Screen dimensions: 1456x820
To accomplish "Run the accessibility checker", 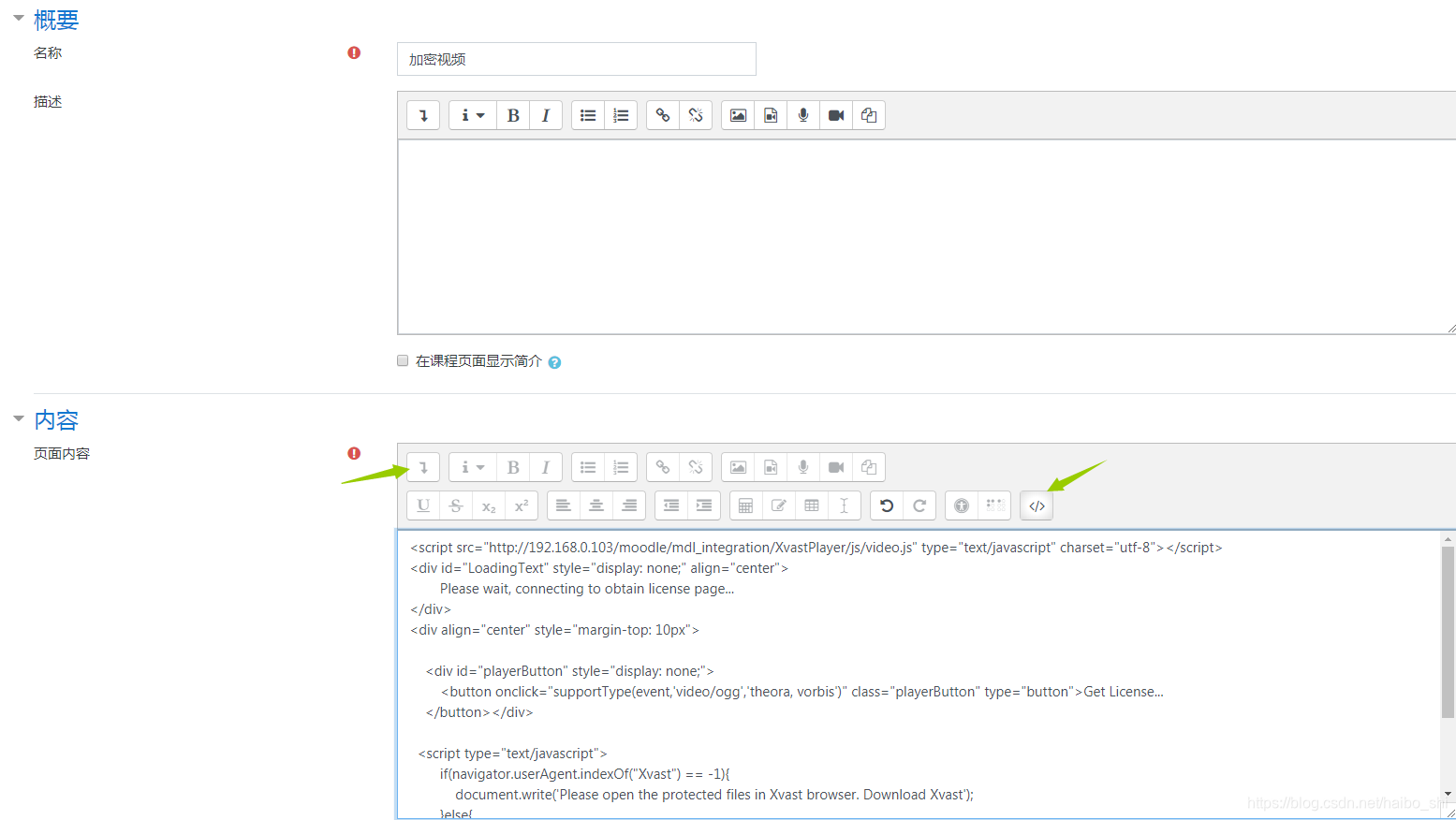I will click(x=962, y=505).
